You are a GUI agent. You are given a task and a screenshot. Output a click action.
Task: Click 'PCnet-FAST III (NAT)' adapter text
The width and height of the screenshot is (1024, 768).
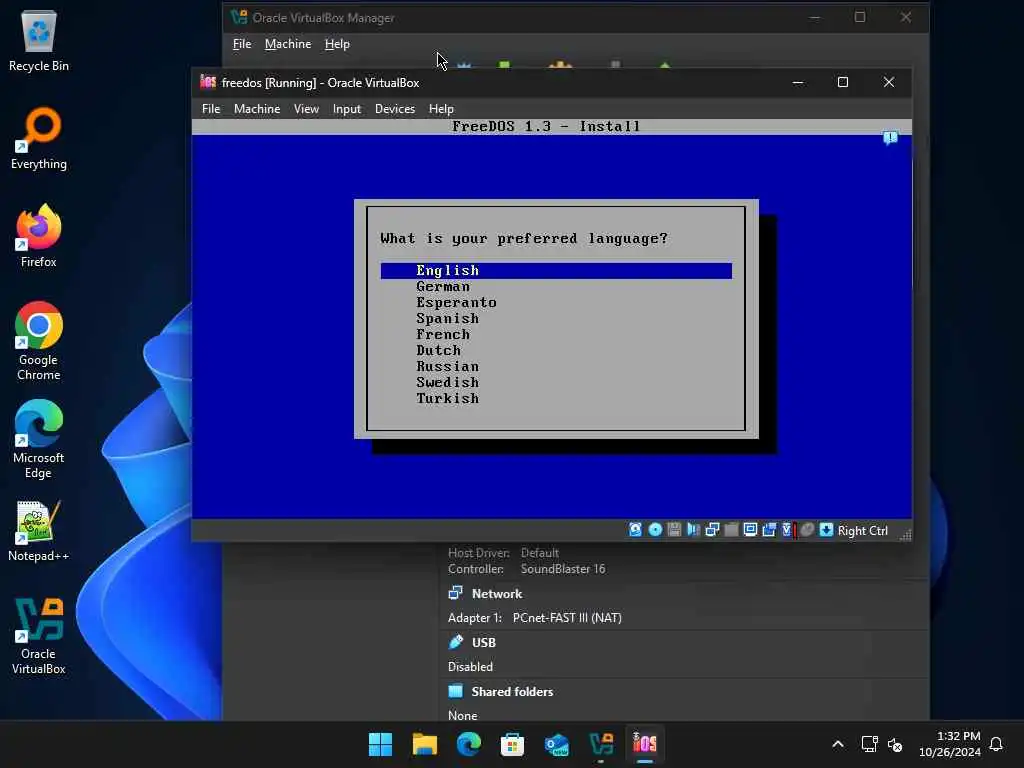pyautogui.click(x=567, y=618)
